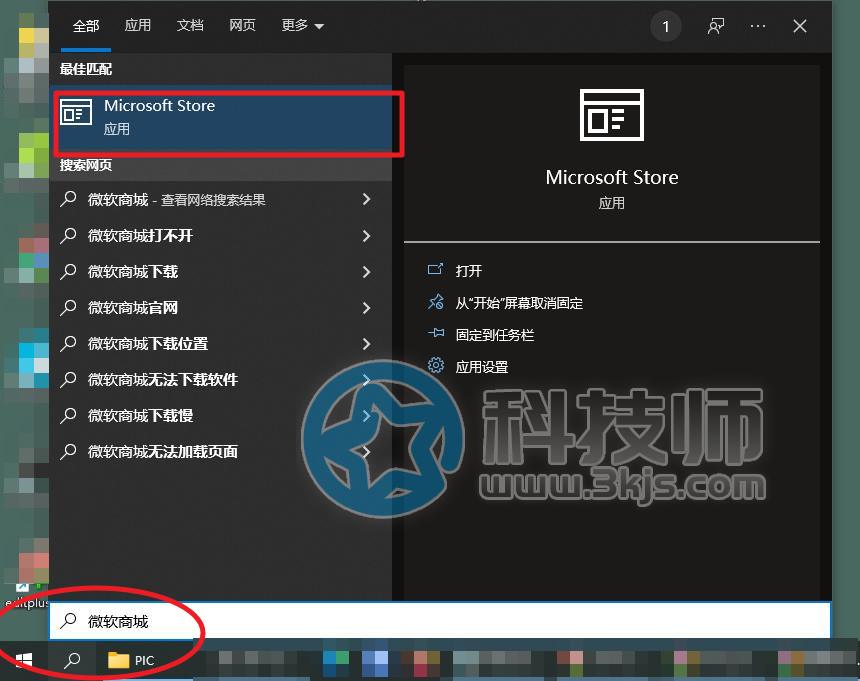Choose 固定到任务栏 option

(x=494, y=335)
